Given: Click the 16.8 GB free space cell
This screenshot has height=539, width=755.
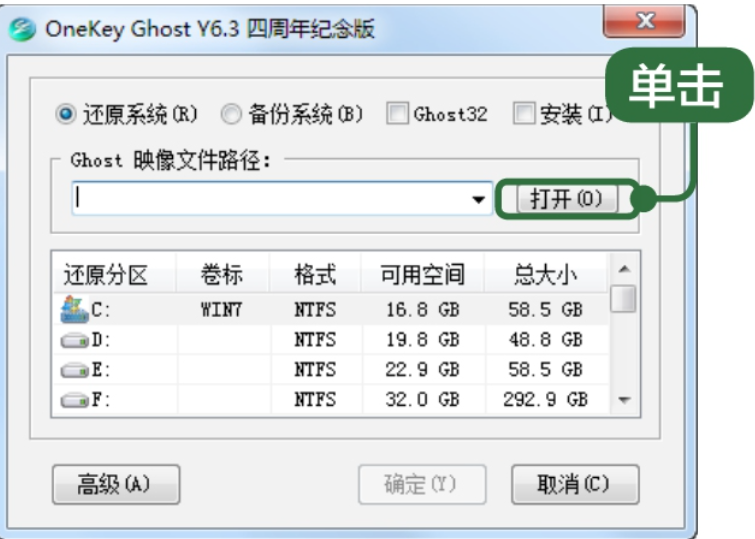Looking at the screenshot, I should tap(423, 310).
